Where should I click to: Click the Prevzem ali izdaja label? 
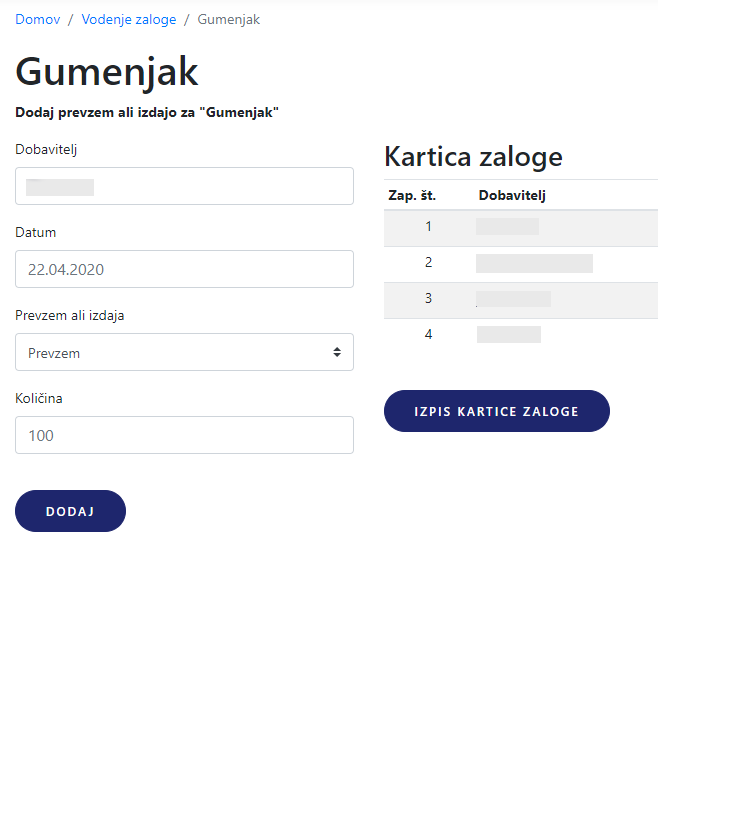(70, 315)
